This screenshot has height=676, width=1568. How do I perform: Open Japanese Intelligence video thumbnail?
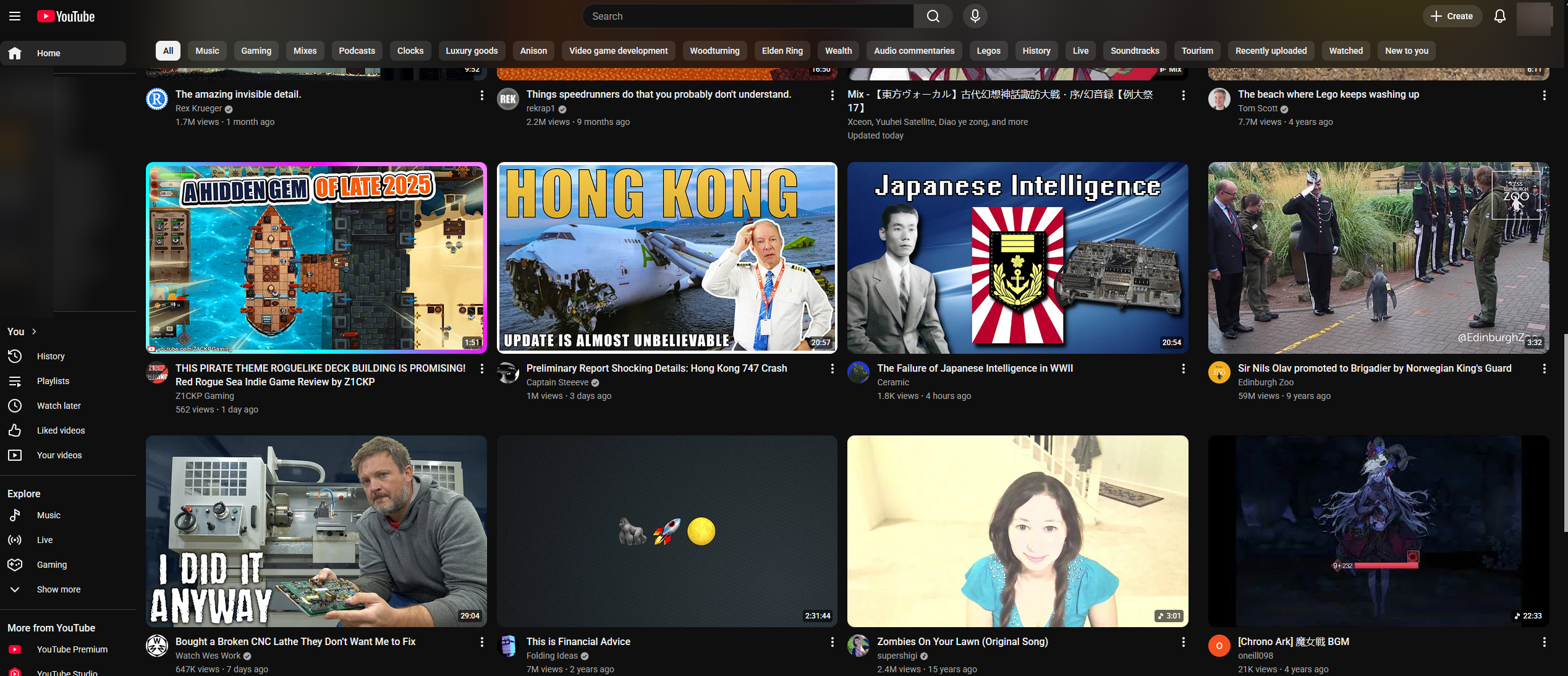pos(1017,258)
